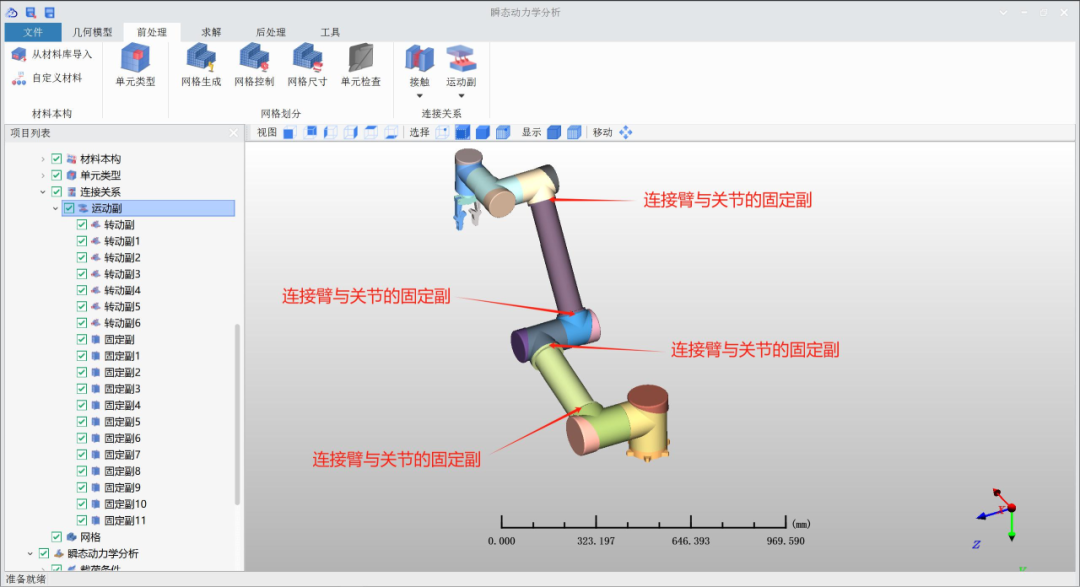Choose the body selection mode icon
Viewport: 1080px width, 587px height.
pyautogui.click(x=503, y=132)
